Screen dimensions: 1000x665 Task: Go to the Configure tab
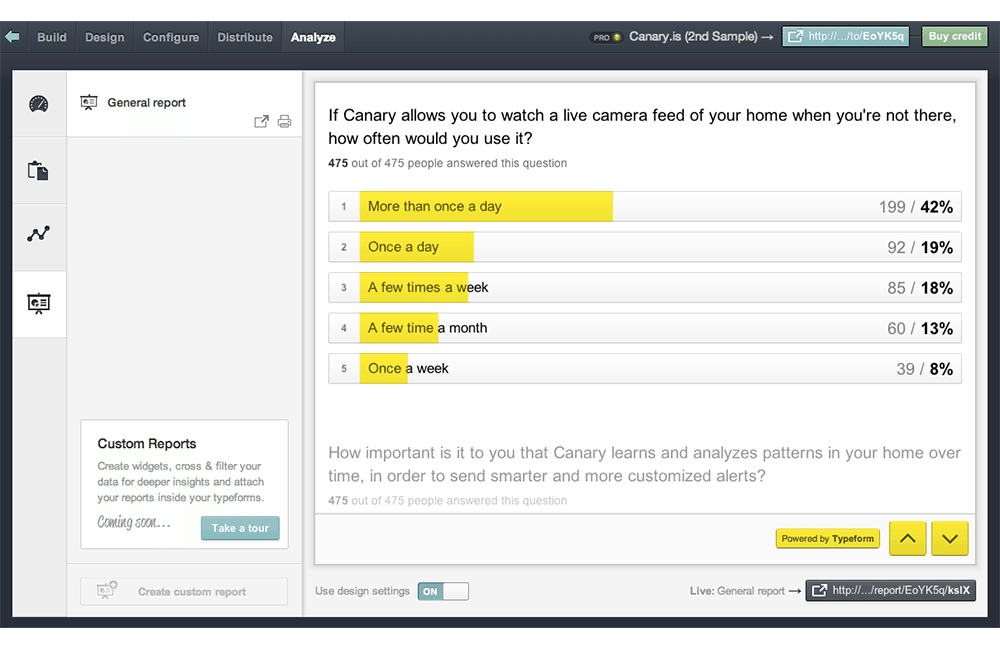point(171,37)
